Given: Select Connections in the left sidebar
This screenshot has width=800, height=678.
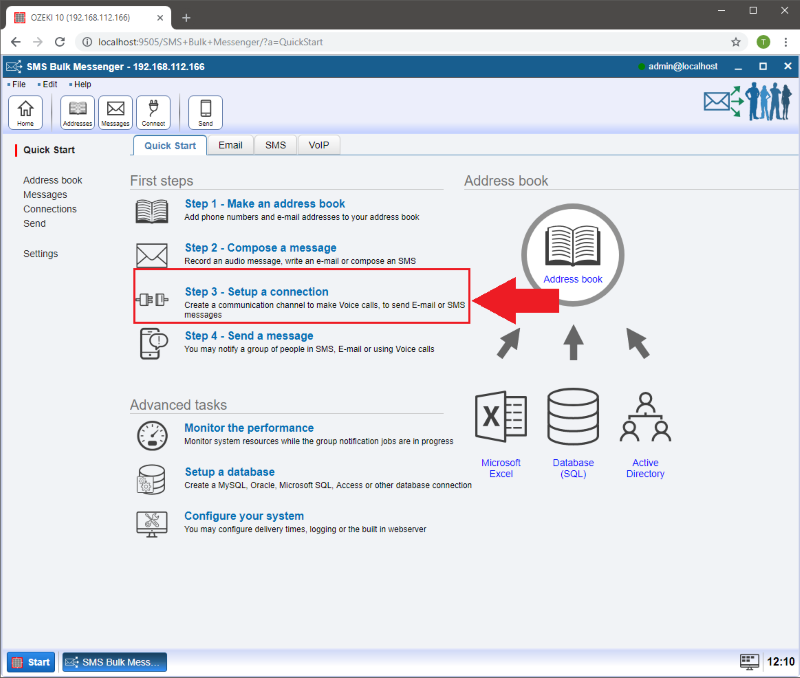Looking at the screenshot, I should tap(50, 209).
